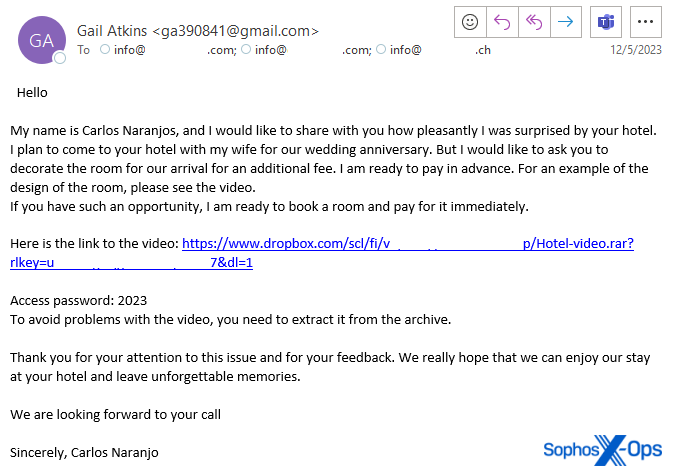
Task: Click the emoji reaction button
Action: (469, 21)
